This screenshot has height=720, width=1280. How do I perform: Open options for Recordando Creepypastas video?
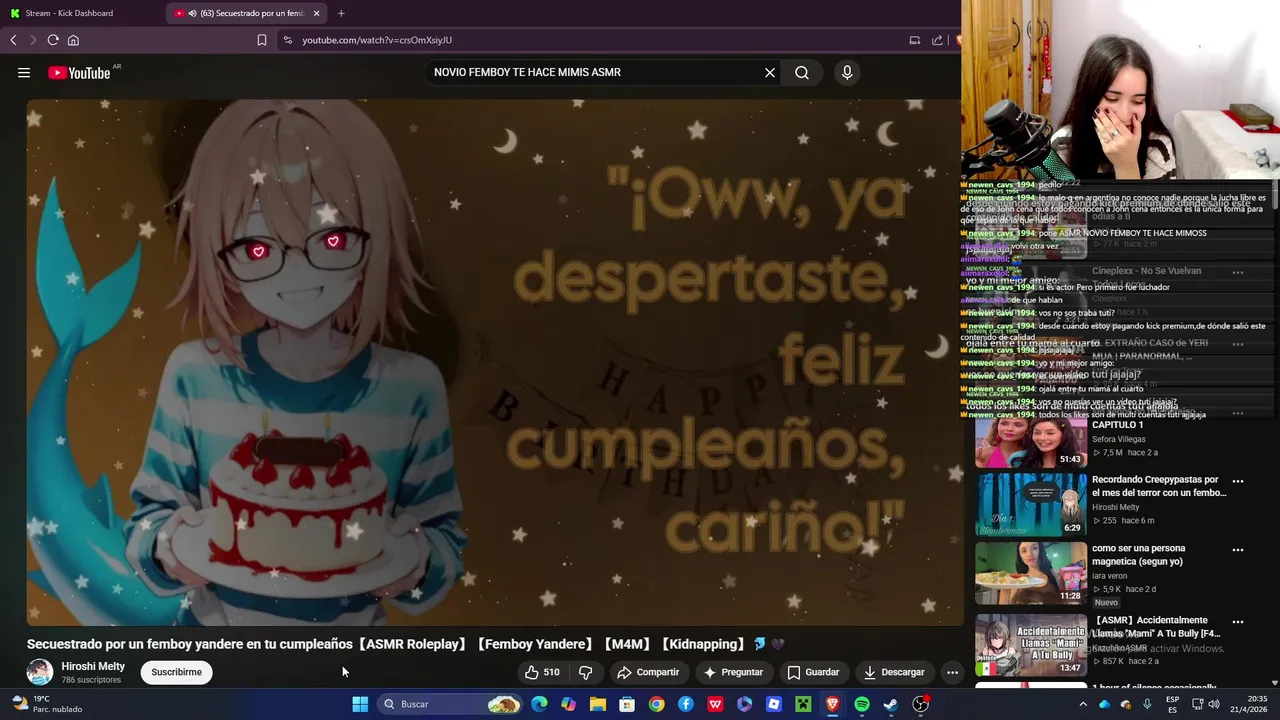1238,481
